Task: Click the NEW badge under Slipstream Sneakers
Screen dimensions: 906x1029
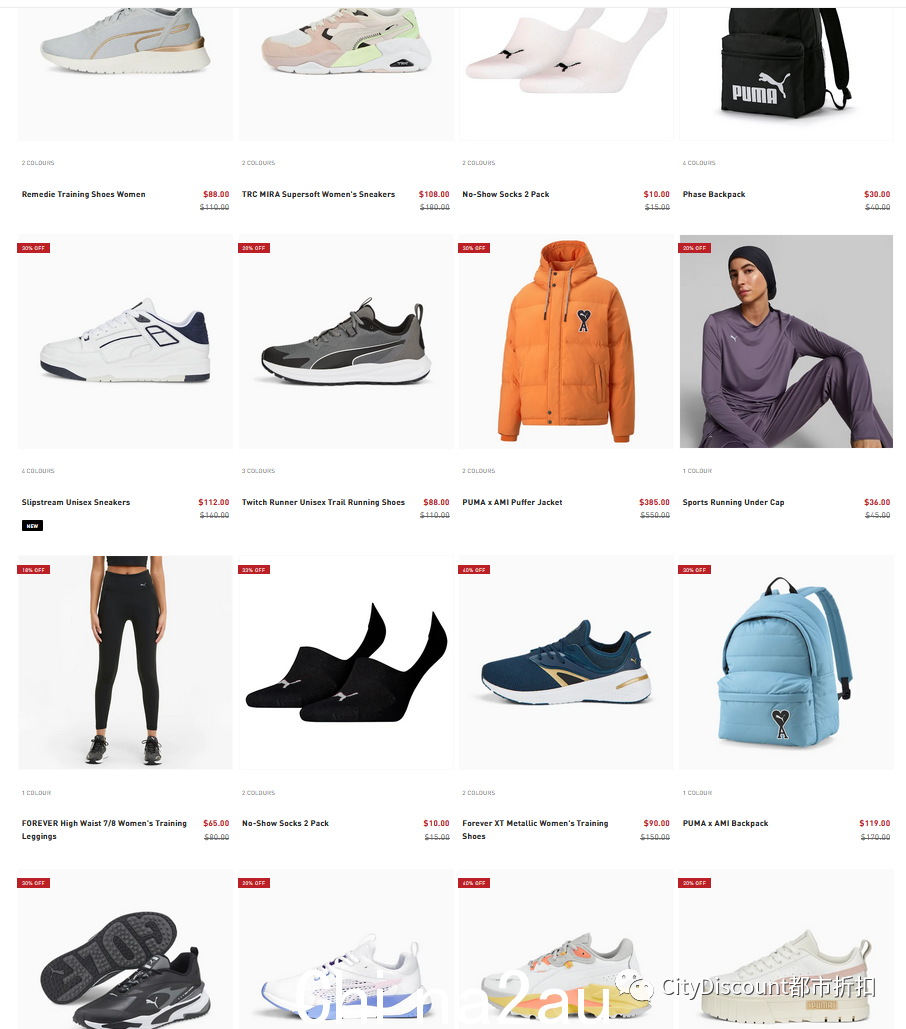Action: point(32,526)
